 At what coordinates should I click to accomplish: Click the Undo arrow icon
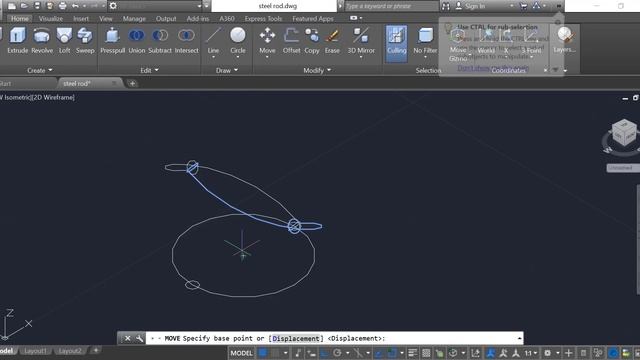[75, 6]
